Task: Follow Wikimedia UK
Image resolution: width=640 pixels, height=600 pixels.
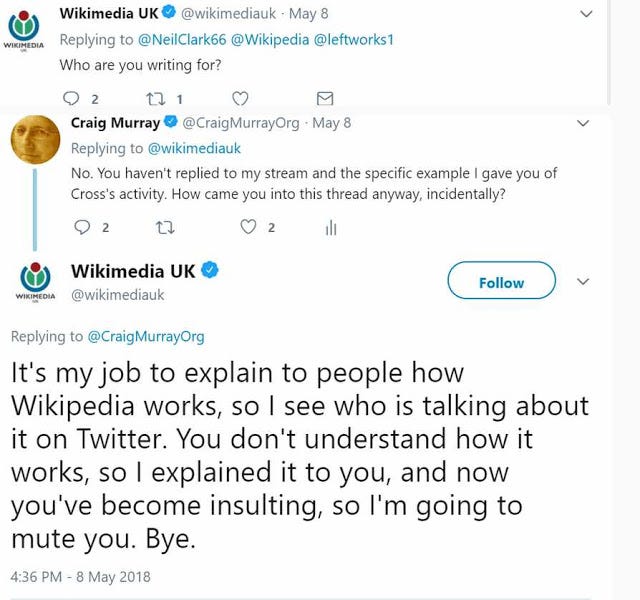Action: (501, 282)
